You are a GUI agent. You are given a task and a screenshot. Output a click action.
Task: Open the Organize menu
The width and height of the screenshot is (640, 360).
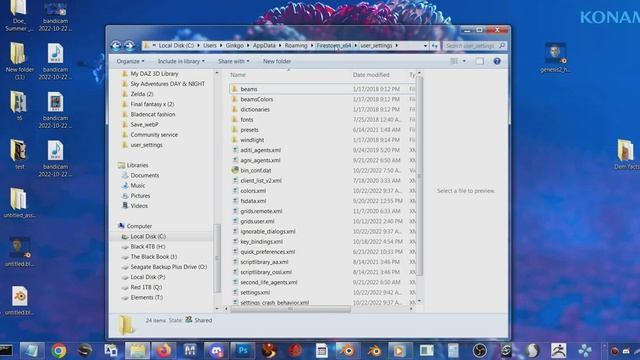coord(130,61)
